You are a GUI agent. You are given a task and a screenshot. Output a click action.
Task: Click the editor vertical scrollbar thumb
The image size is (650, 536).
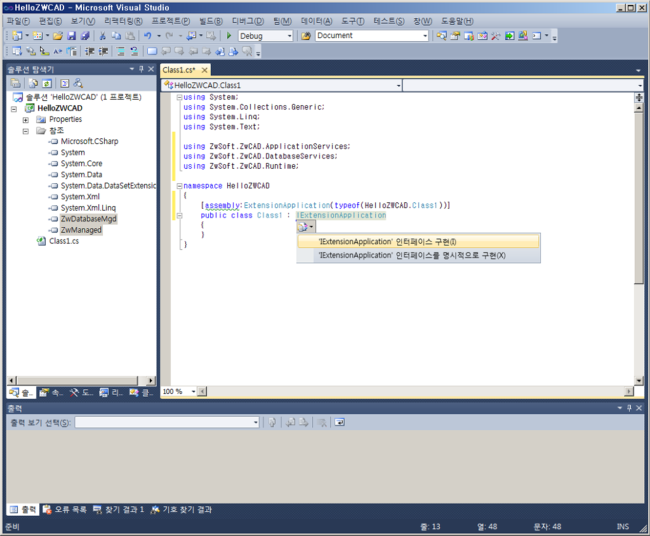pyautogui.click(x=639, y=198)
